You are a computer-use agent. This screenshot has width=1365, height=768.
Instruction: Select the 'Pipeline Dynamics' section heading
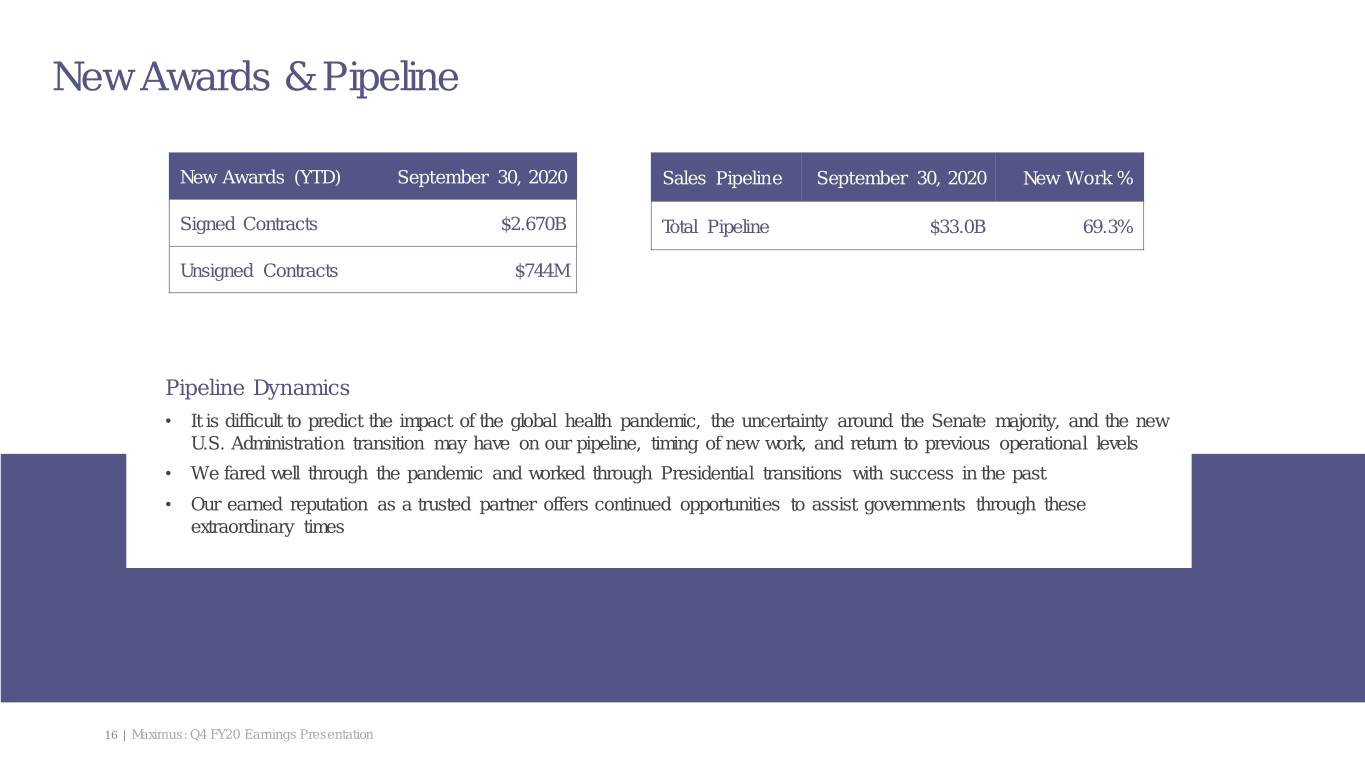click(x=257, y=388)
